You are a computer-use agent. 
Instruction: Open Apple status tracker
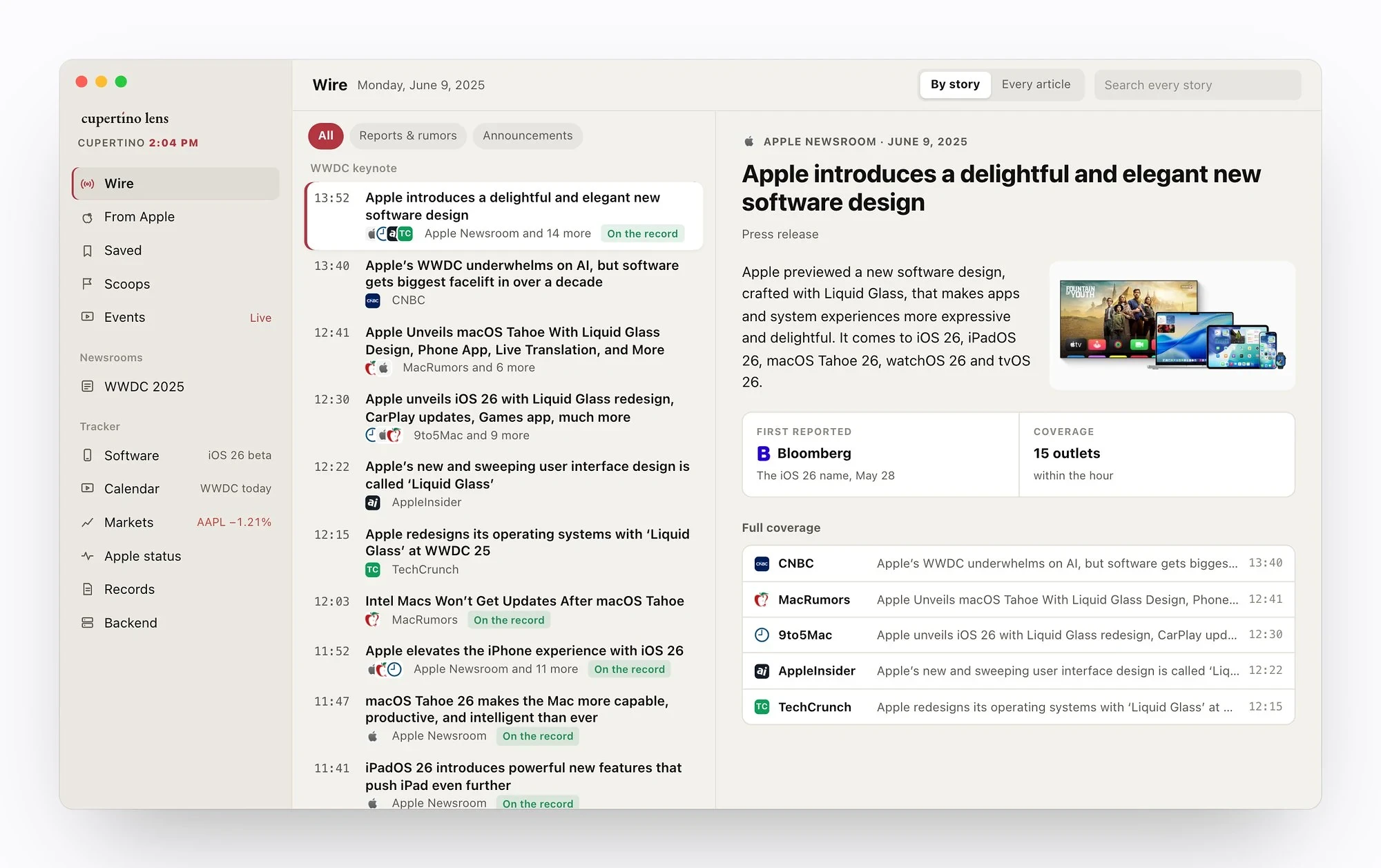coord(176,556)
